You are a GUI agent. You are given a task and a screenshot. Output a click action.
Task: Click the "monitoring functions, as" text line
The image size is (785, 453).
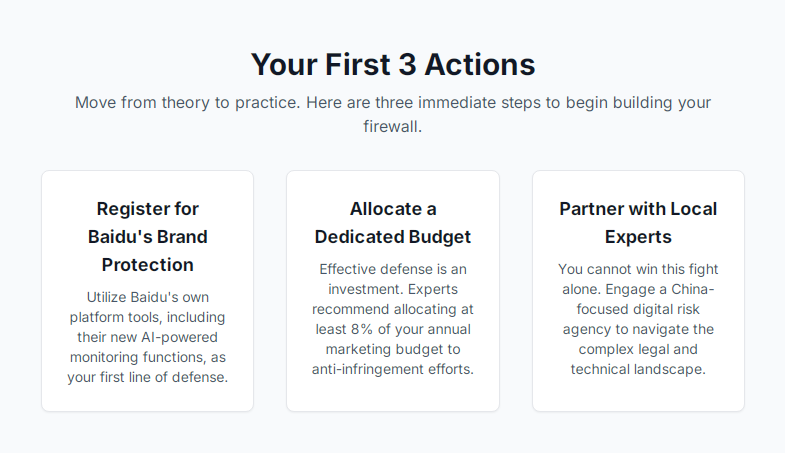[x=148, y=357]
